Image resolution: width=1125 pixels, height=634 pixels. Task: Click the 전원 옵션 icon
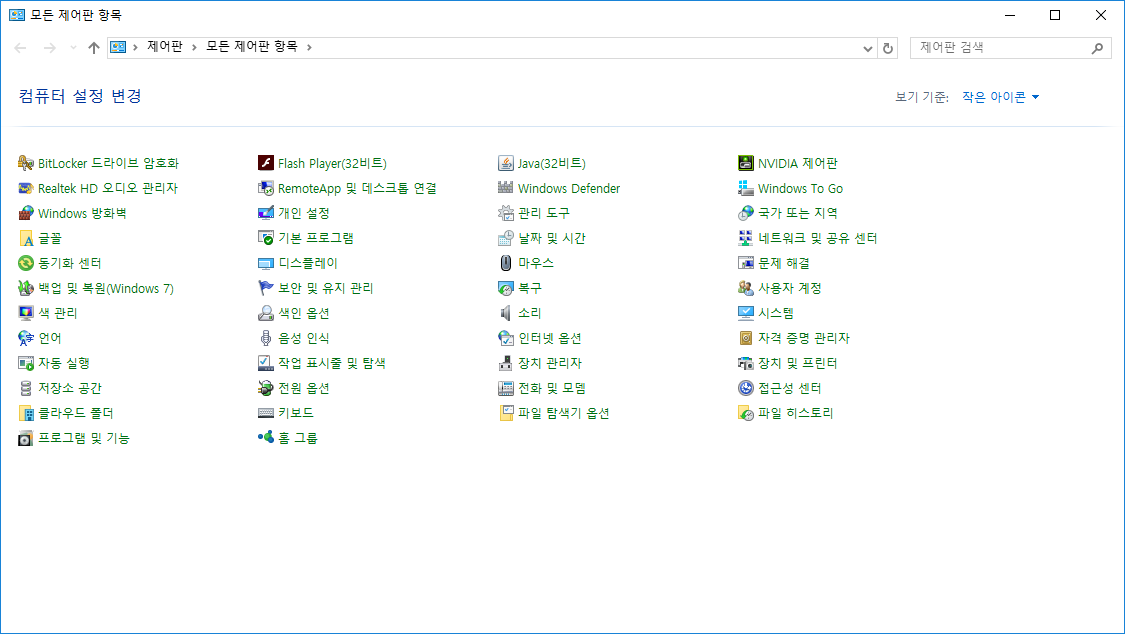coord(266,388)
